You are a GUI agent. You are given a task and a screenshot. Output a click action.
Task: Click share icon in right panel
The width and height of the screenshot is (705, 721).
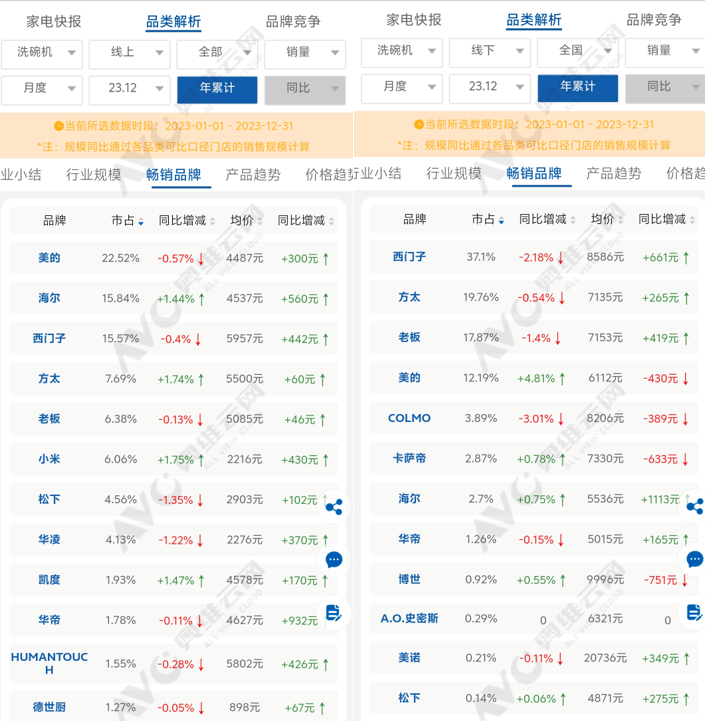coord(694,506)
